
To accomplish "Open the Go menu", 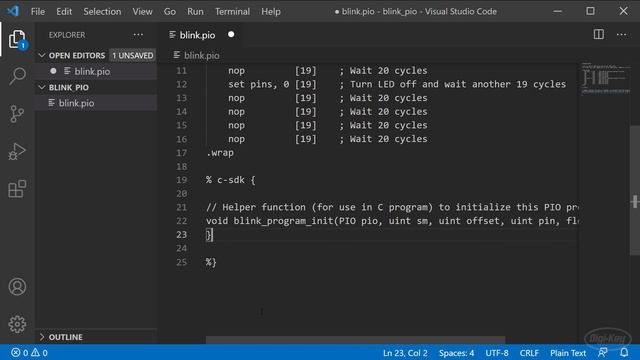I will pos(170,11).
